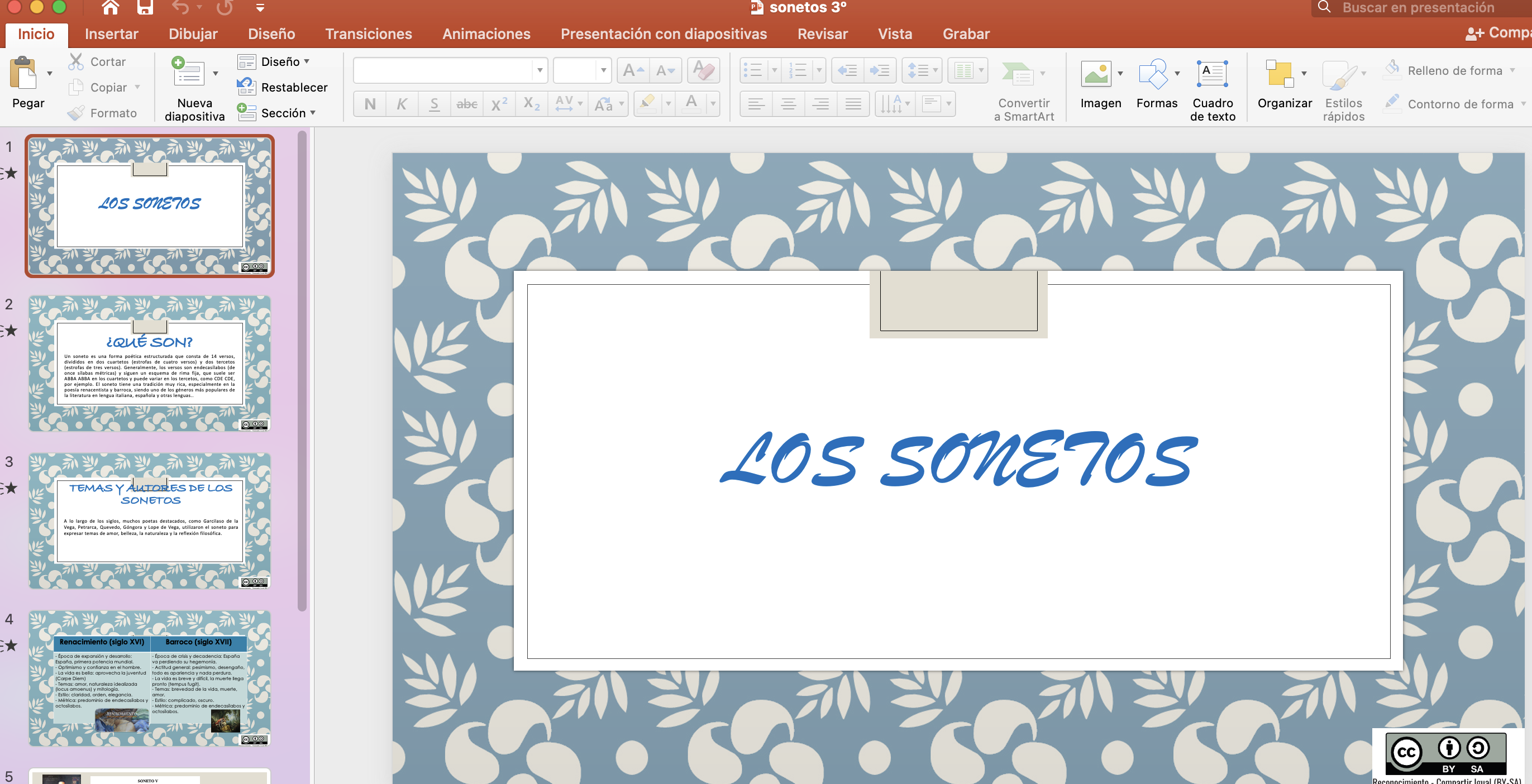Open the Diseño ribbon tab

(x=271, y=34)
